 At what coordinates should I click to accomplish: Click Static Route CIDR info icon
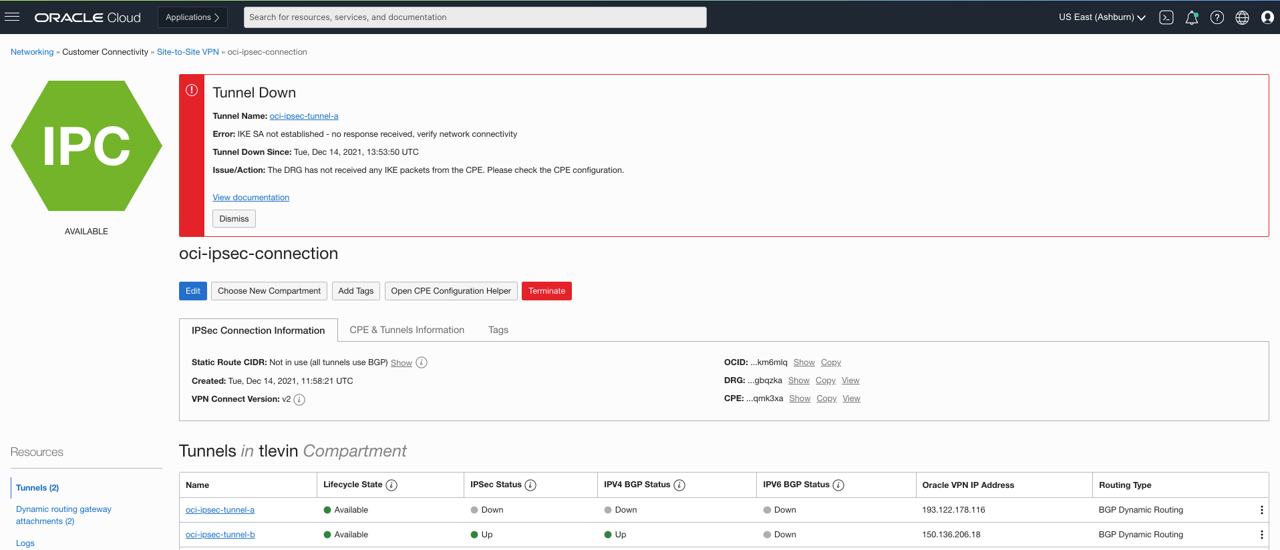(421, 363)
